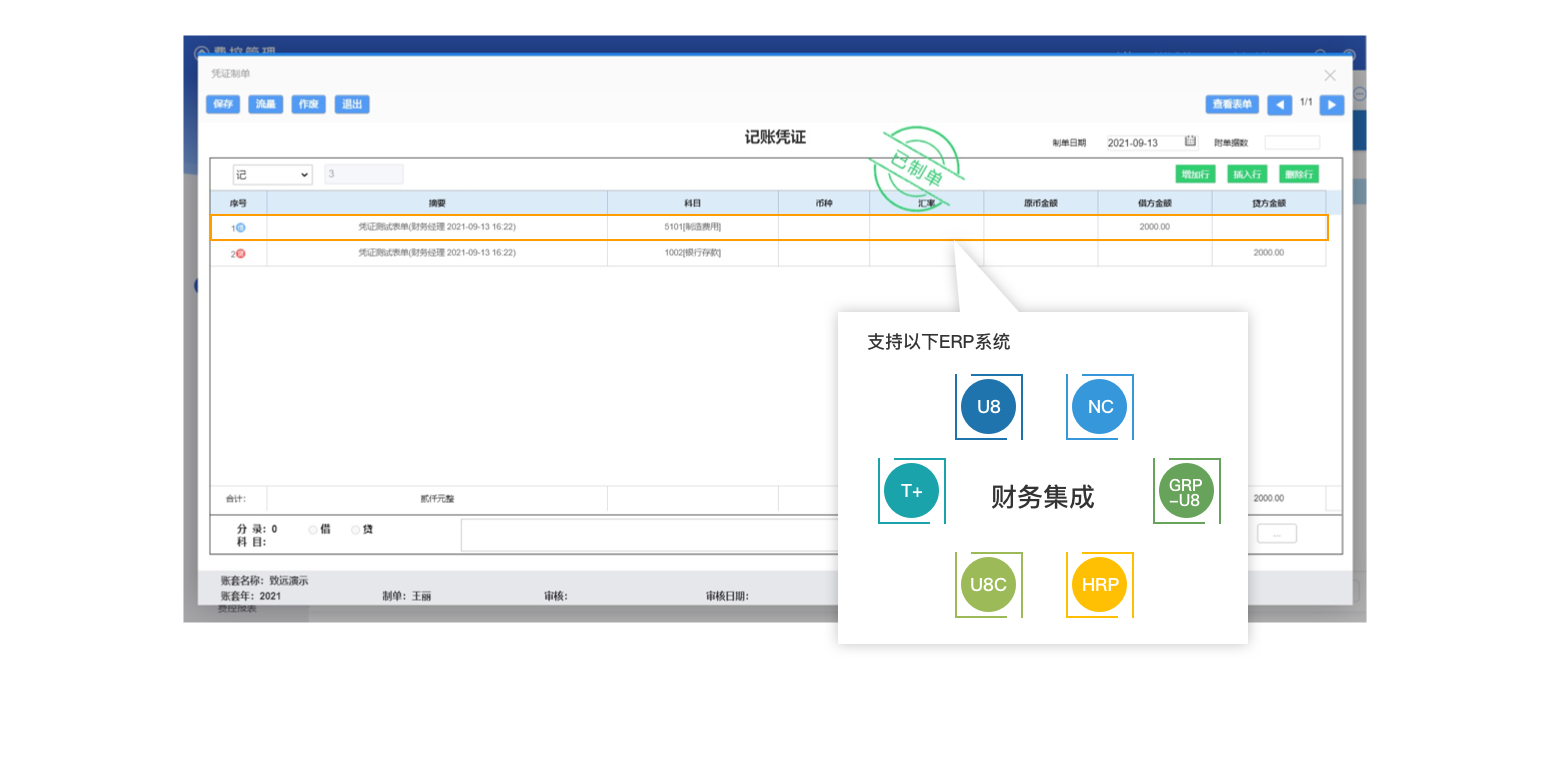Screen dimensions: 1550x773
Task: Select the 借 radio button
Action: [313, 529]
